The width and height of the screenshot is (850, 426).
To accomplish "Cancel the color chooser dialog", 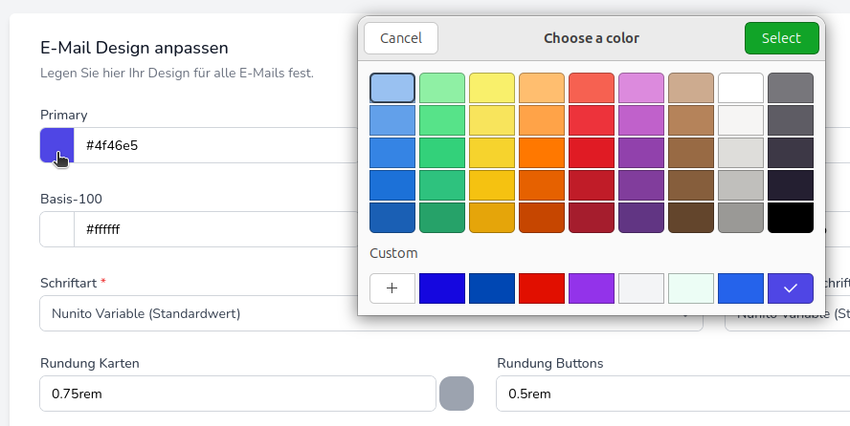I will (401, 38).
